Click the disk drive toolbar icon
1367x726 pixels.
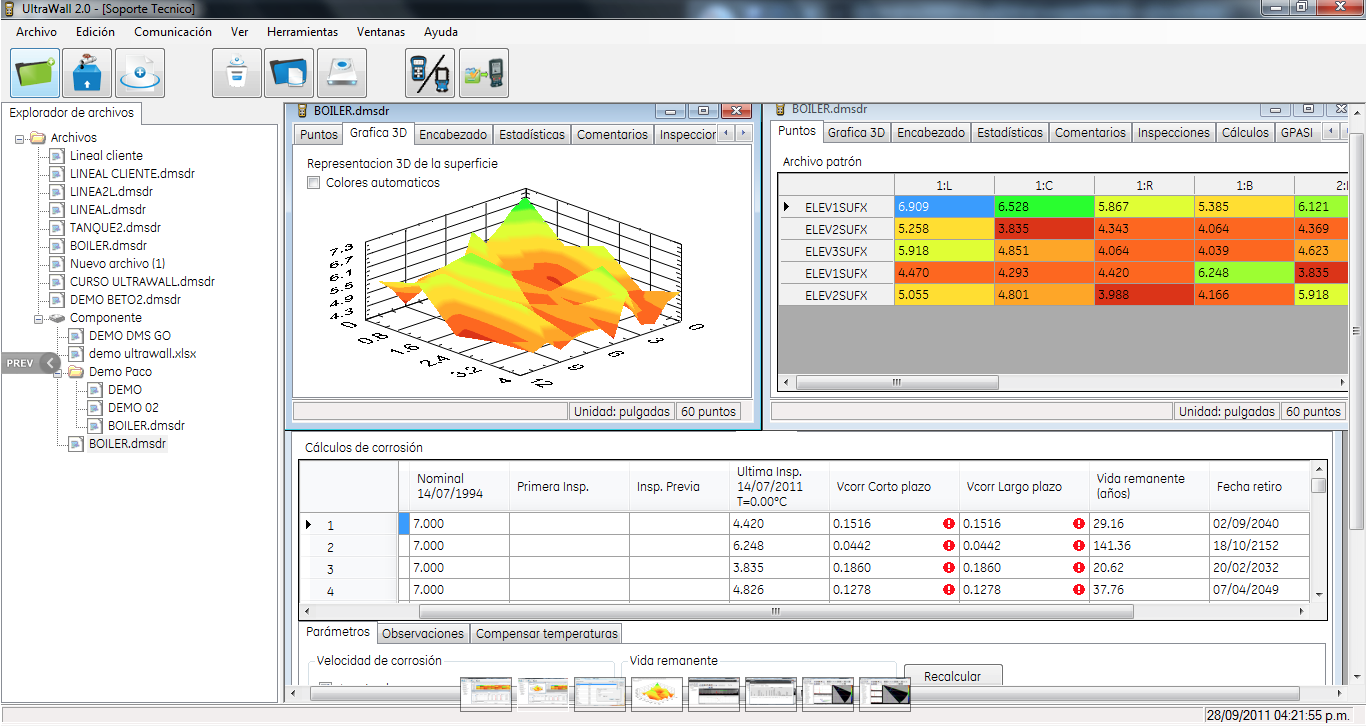[x=342, y=73]
